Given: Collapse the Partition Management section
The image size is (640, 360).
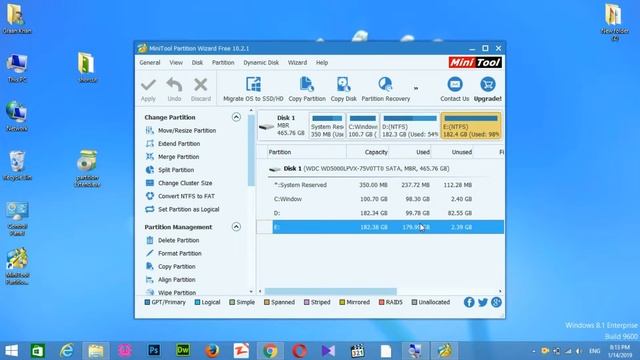Looking at the screenshot, I should pyautogui.click(x=236, y=227).
